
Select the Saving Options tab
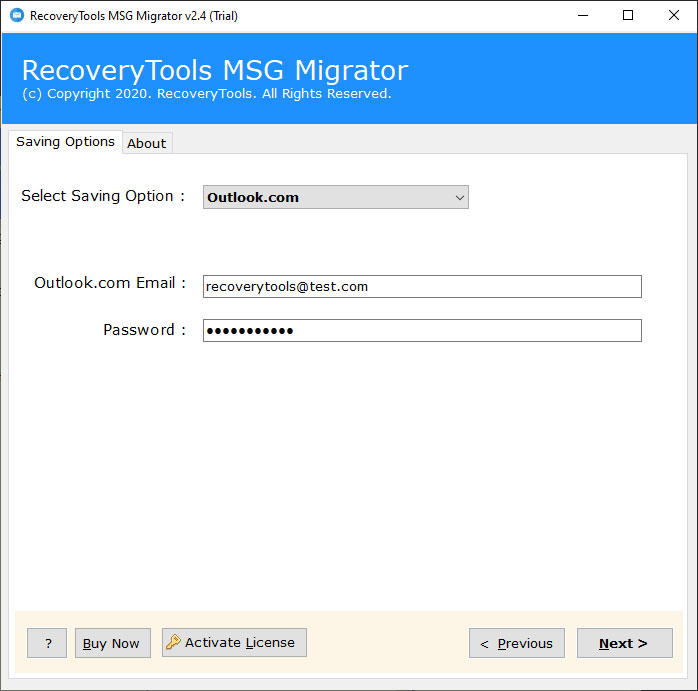coord(65,142)
